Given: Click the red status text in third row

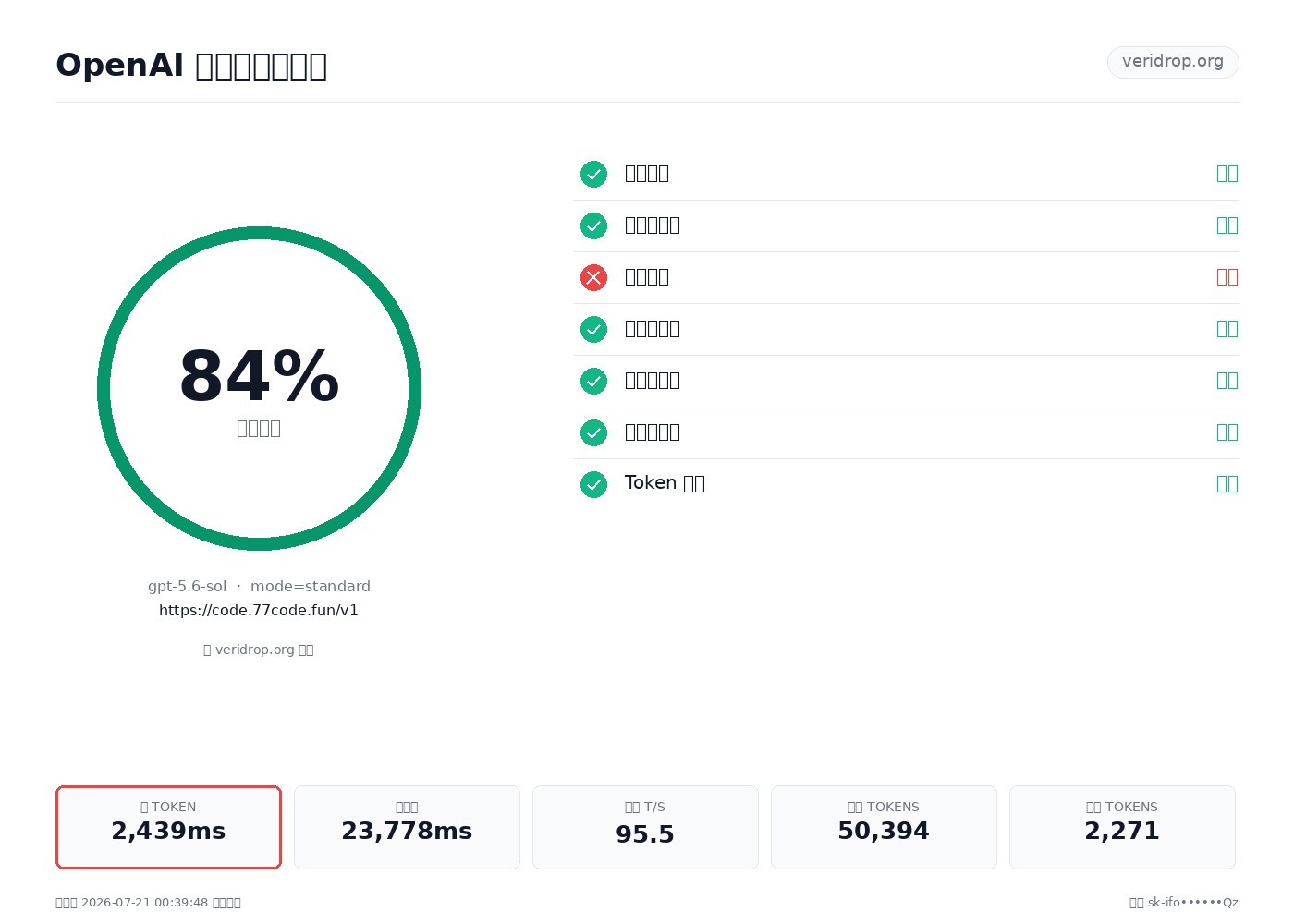Looking at the screenshot, I should 1227,277.
